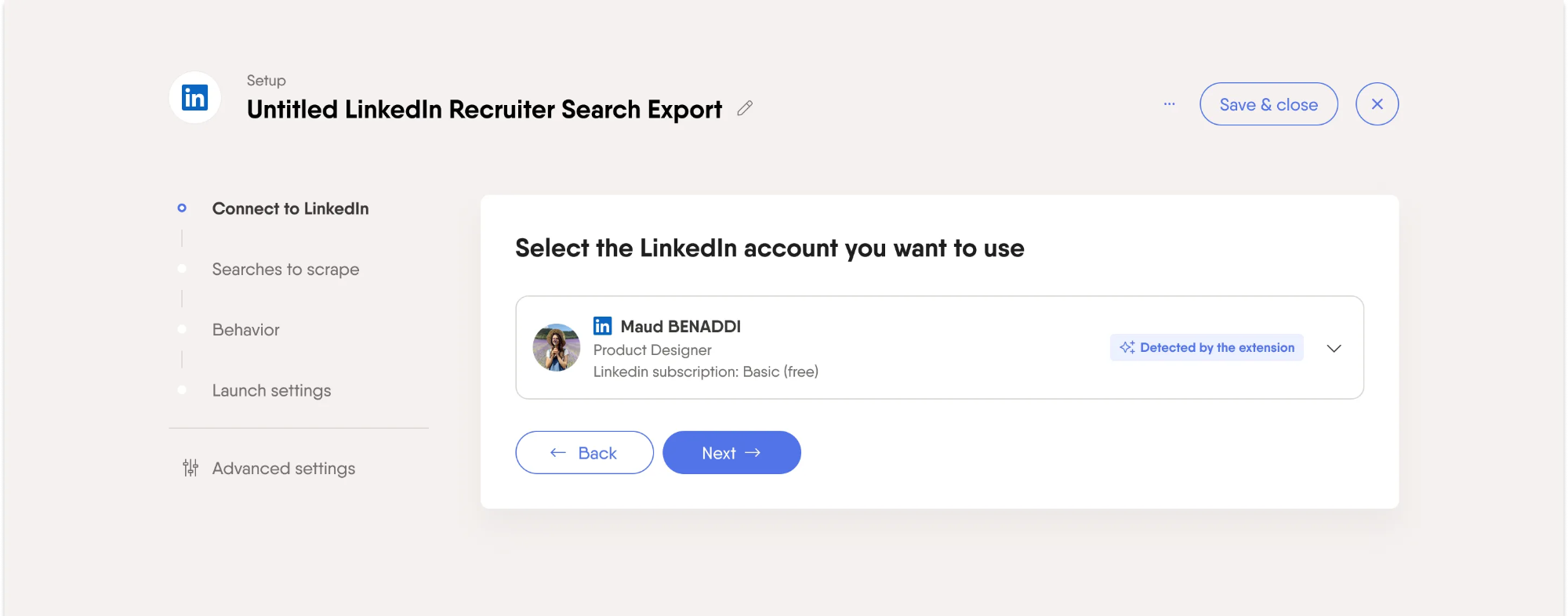The image size is (1568, 616).
Task: Click the Connect to LinkedIn step bullet
Action: pyautogui.click(x=182, y=208)
